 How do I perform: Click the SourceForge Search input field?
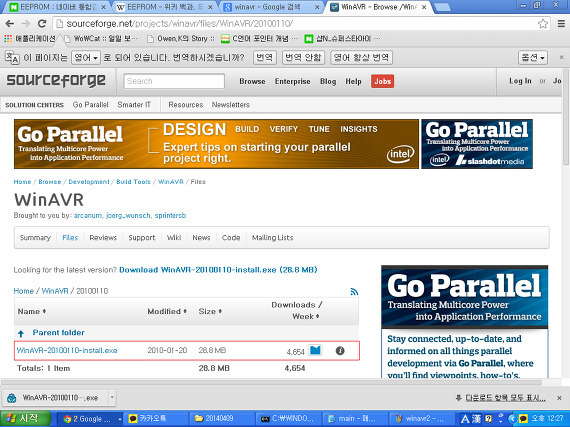pos(174,81)
